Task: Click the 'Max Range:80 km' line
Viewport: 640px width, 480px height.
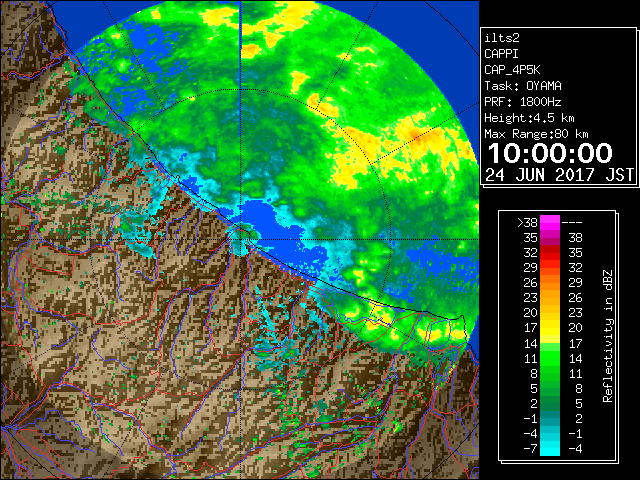Action: 536,134
